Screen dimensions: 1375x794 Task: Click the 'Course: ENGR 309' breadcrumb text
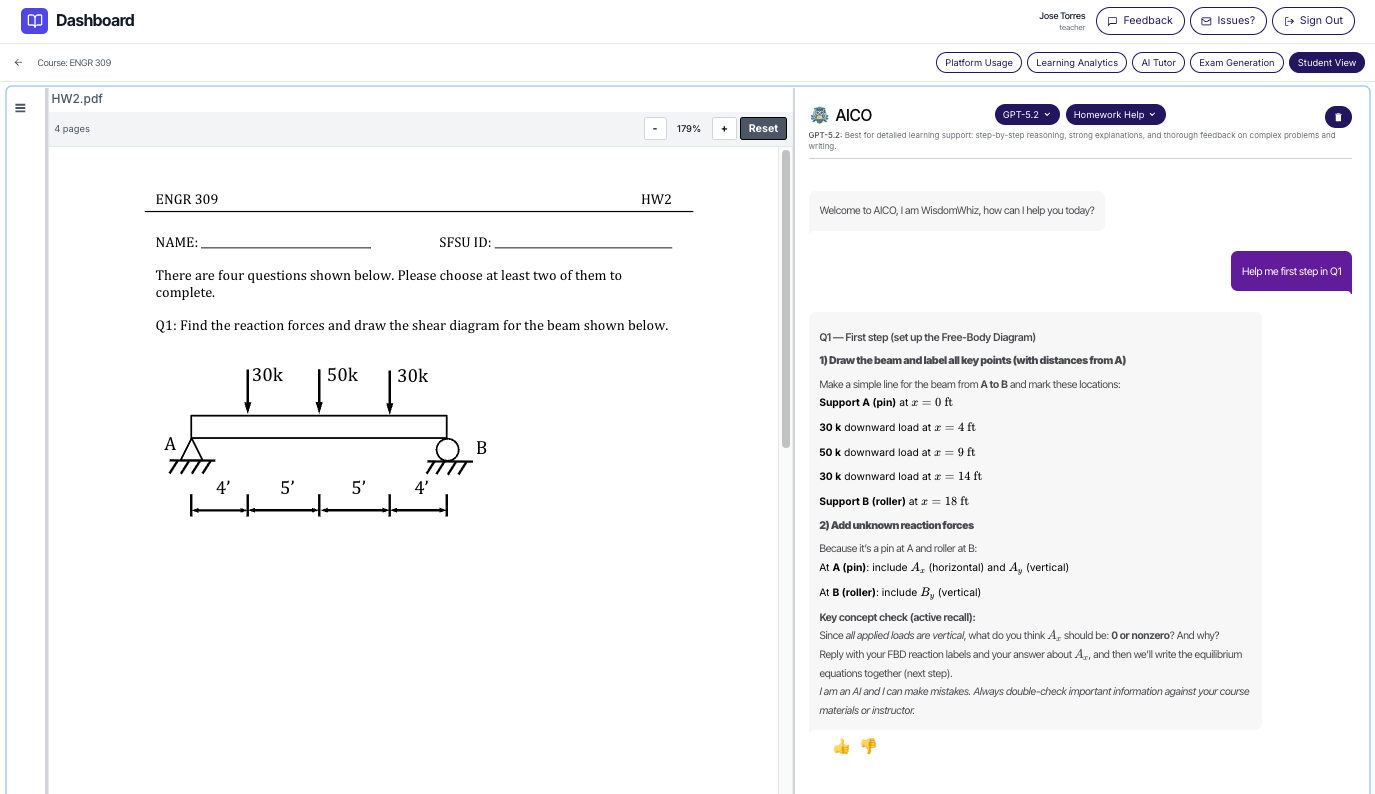click(x=74, y=63)
